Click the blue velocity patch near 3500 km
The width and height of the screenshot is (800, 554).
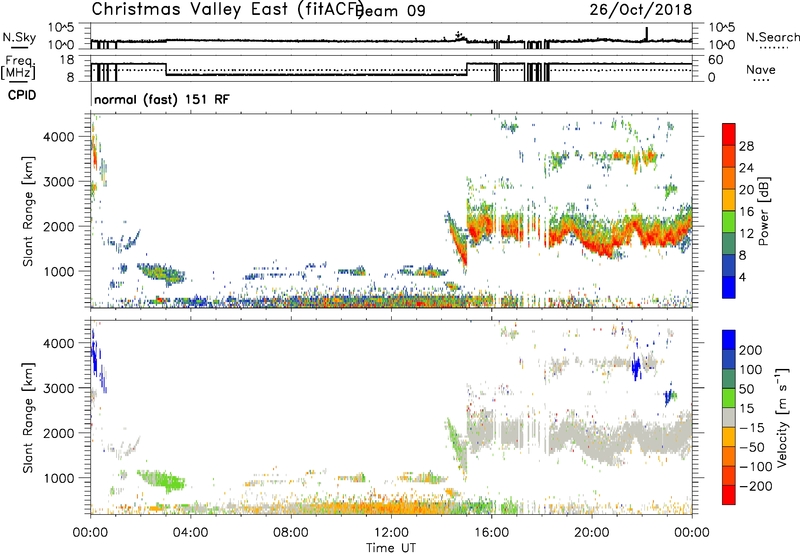[636, 366]
